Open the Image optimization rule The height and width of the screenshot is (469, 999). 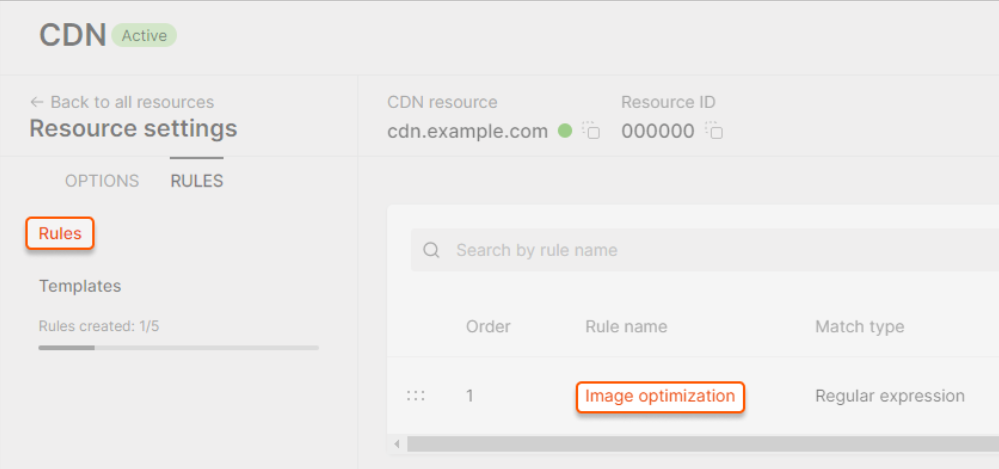[660, 396]
